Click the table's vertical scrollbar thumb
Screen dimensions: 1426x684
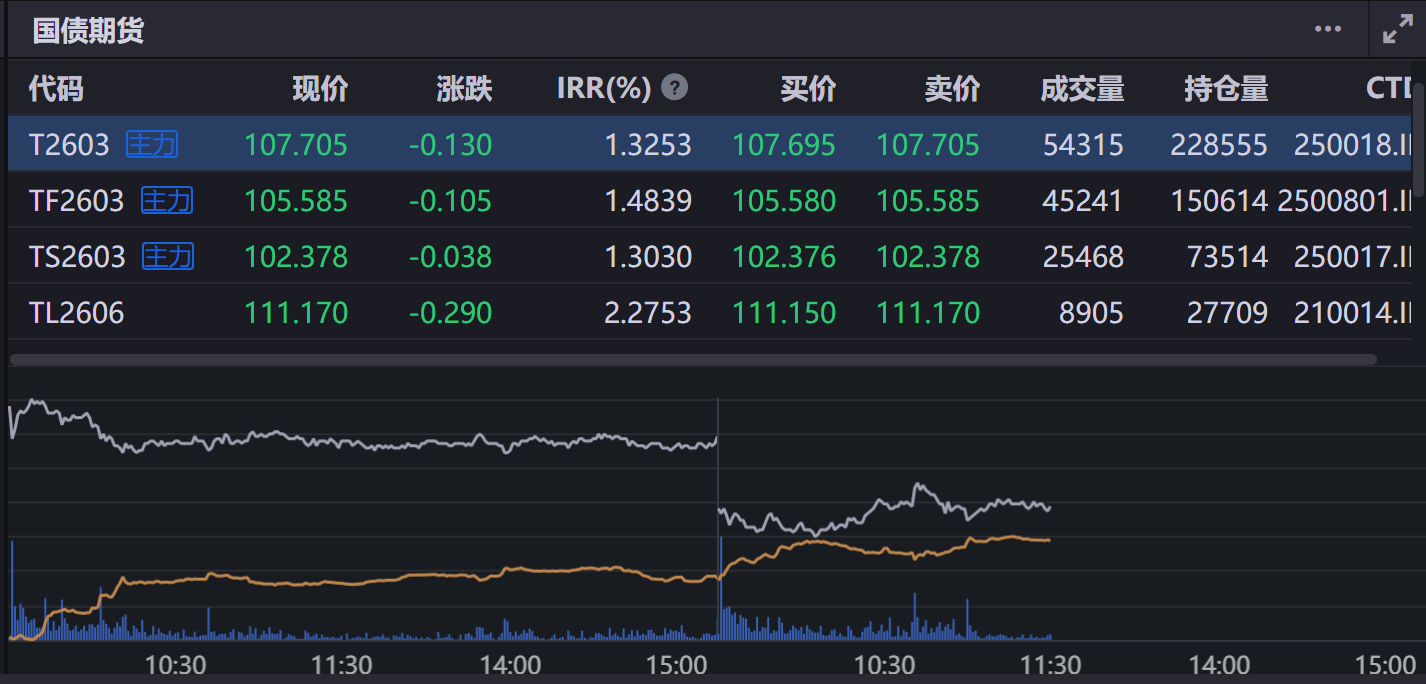(x=1419, y=140)
